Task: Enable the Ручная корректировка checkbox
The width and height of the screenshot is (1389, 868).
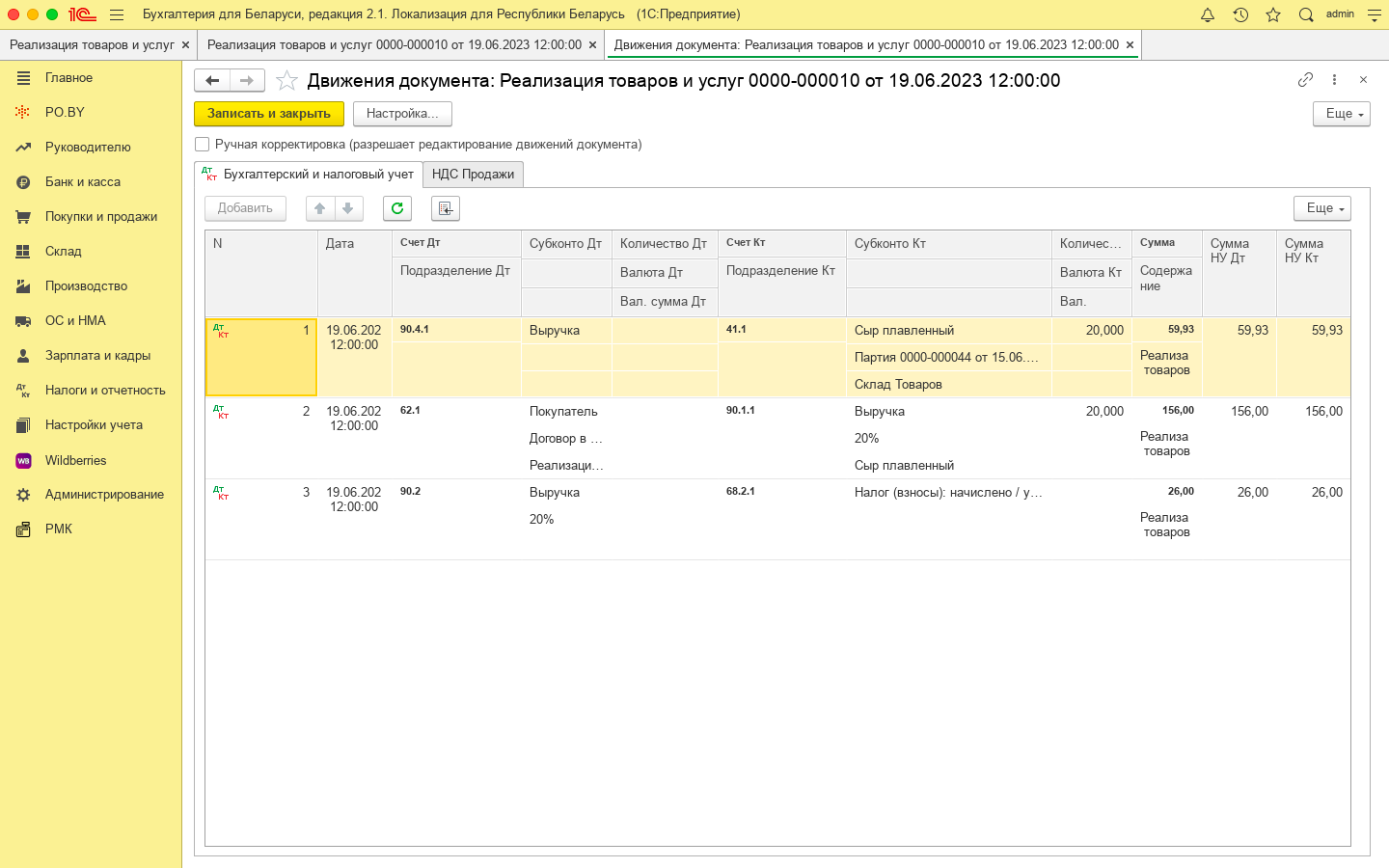Action: pos(203,145)
